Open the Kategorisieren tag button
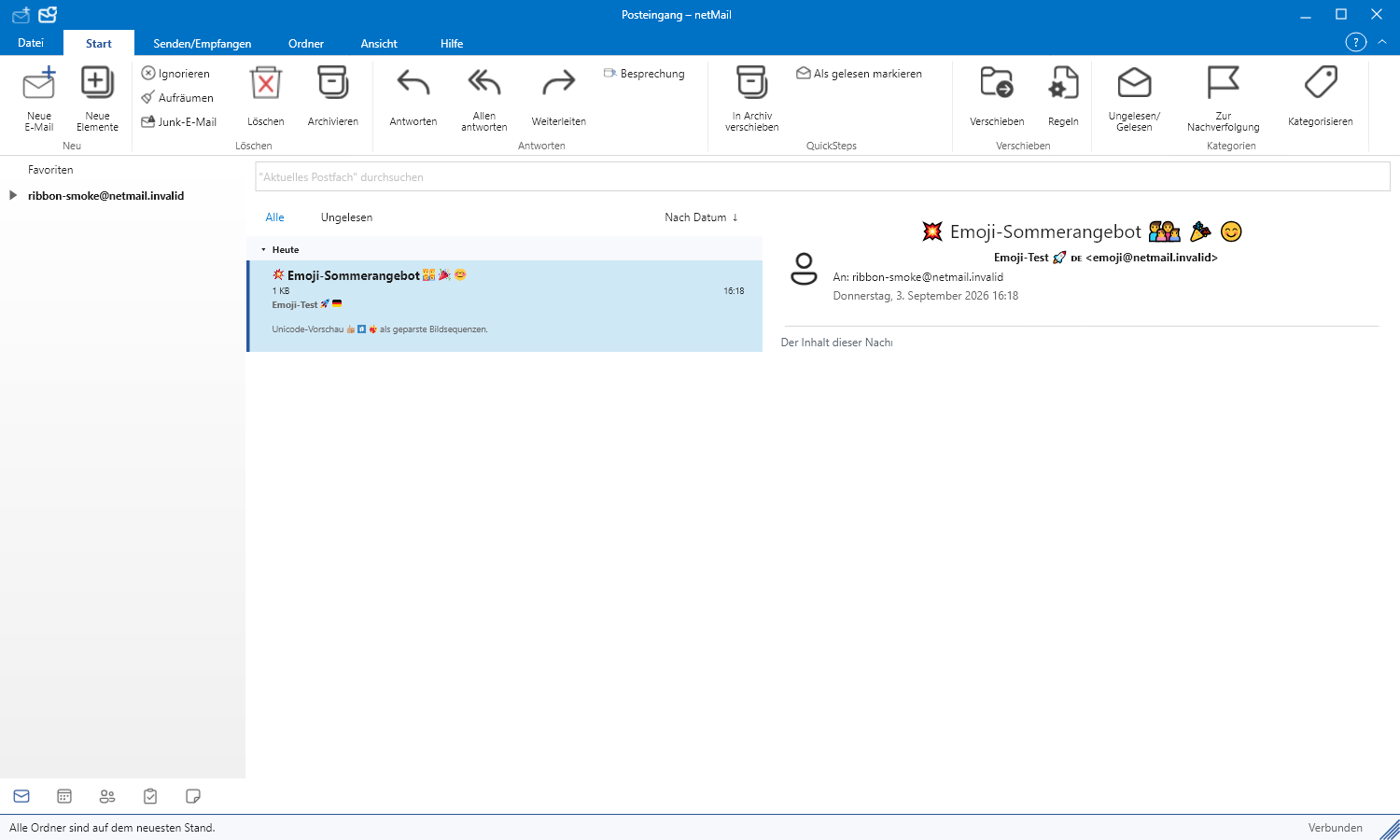The width and height of the screenshot is (1400, 840). click(1321, 97)
